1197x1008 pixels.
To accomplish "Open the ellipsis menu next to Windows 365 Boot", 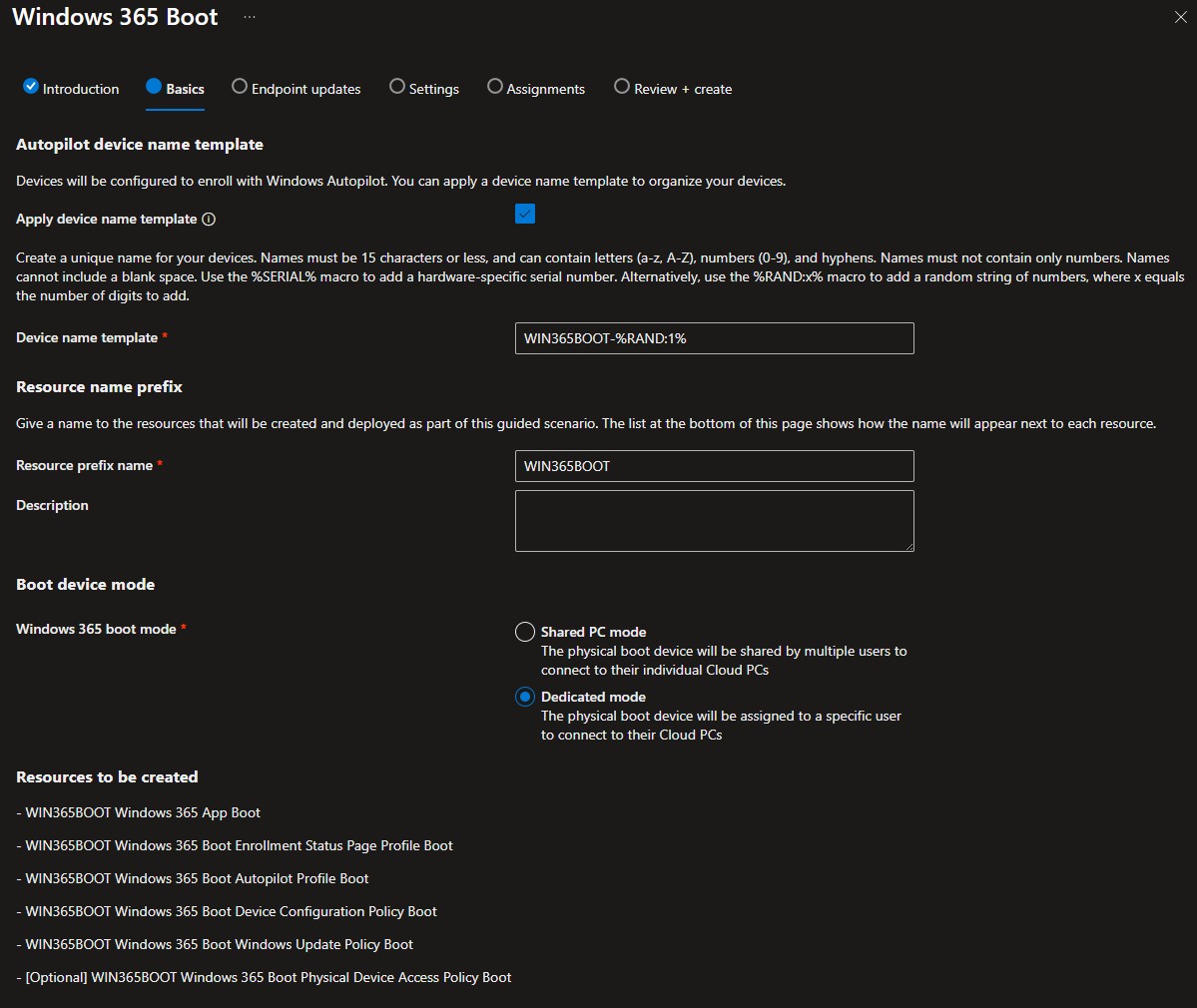I will coord(250,17).
